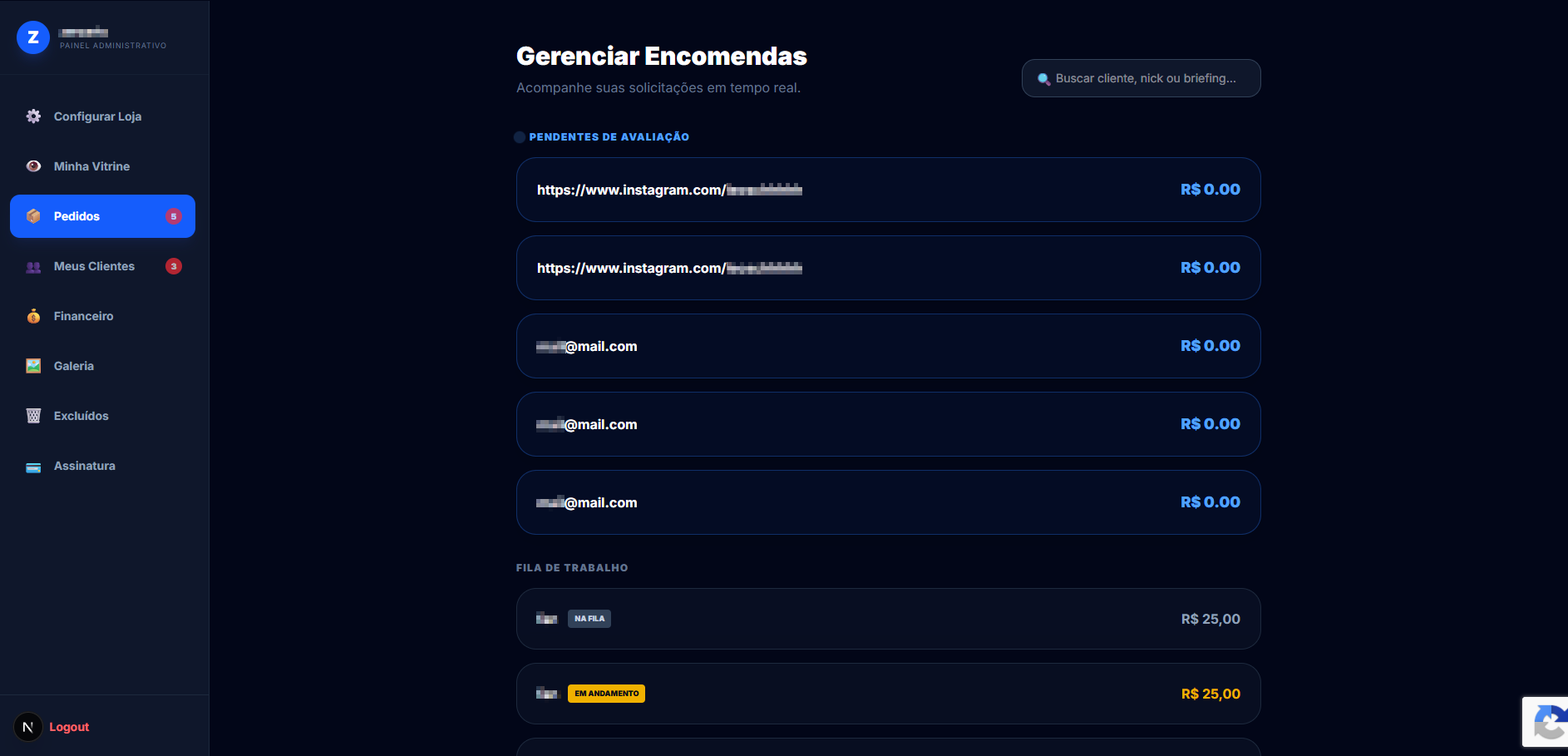This screenshot has width=1568, height=756.
Task: Open Meus Clientes section
Action: 102,266
